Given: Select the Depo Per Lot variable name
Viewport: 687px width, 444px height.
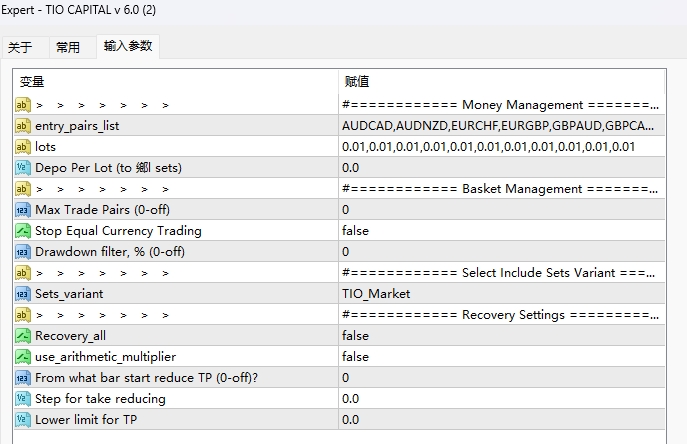Looking at the screenshot, I should (108, 168).
